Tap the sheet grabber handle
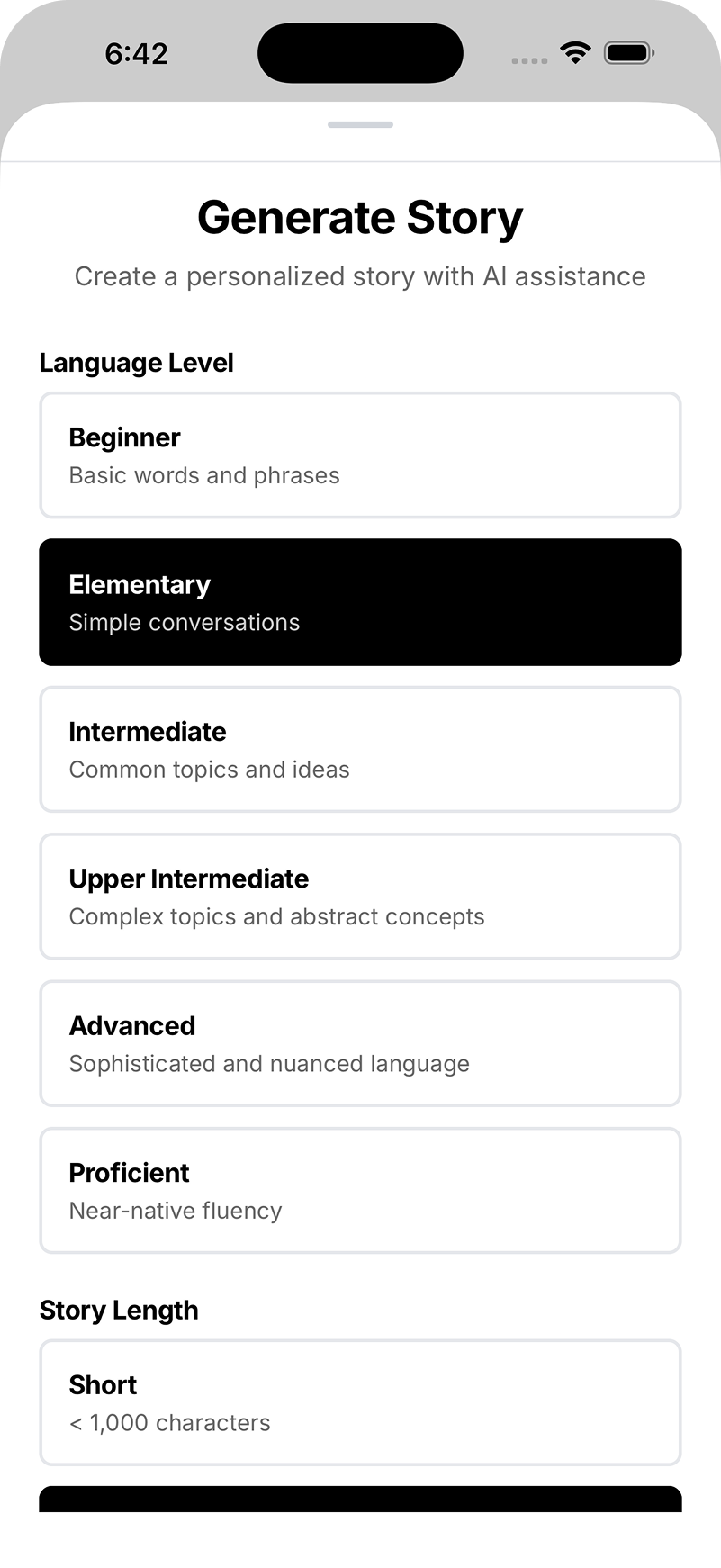 pos(360,124)
